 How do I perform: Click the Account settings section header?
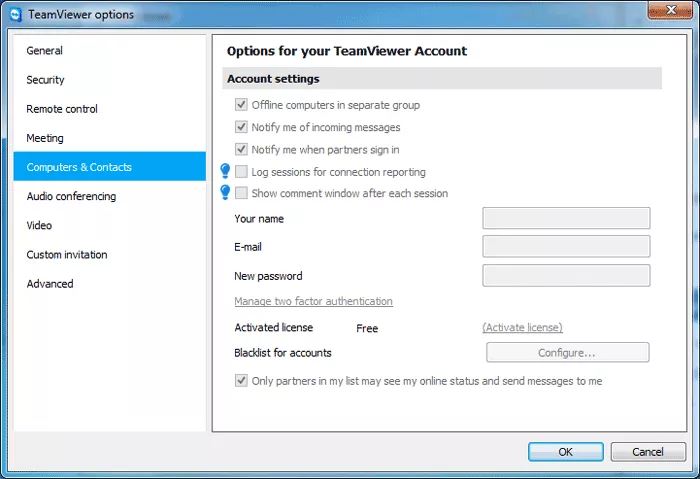point(442,79)
